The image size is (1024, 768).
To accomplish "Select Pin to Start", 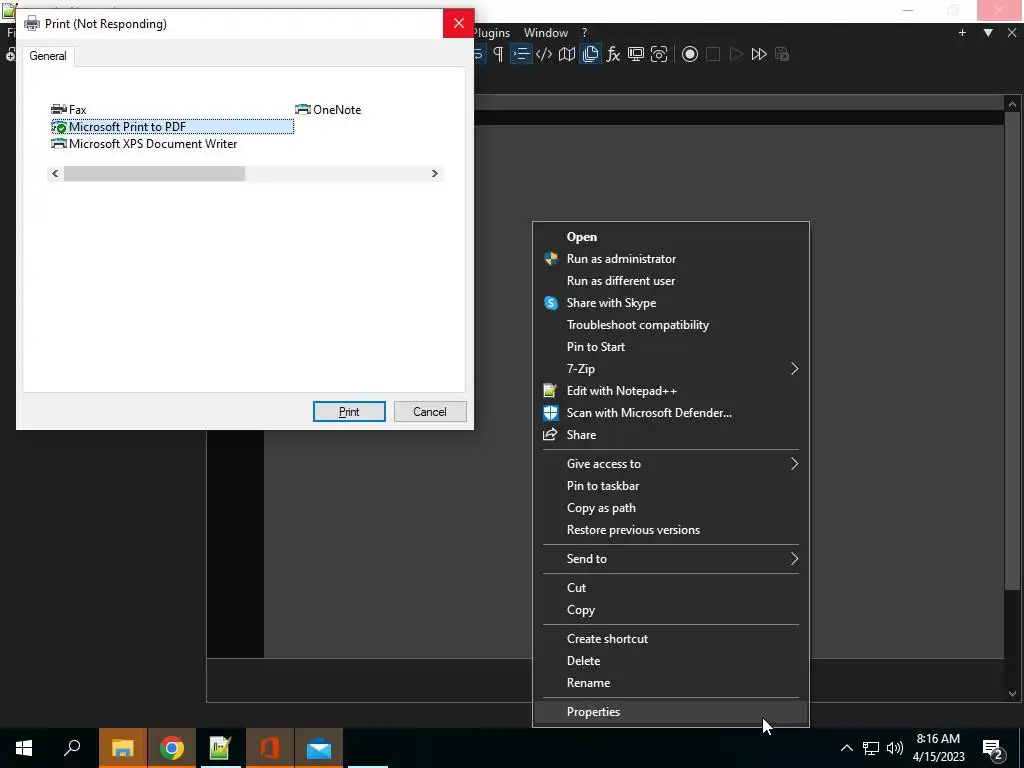I will tap(671, 347).
